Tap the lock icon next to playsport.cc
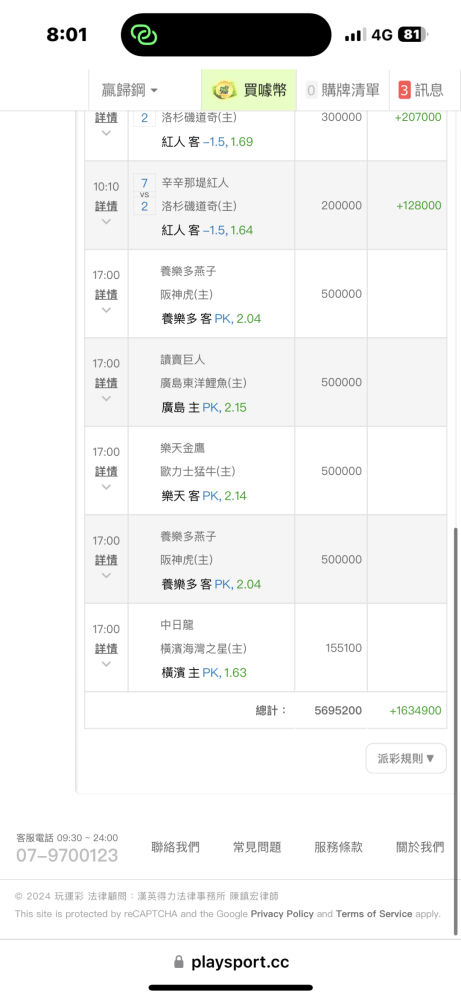Viewport: 461px width, 1000px height. (x=179, y=961)
